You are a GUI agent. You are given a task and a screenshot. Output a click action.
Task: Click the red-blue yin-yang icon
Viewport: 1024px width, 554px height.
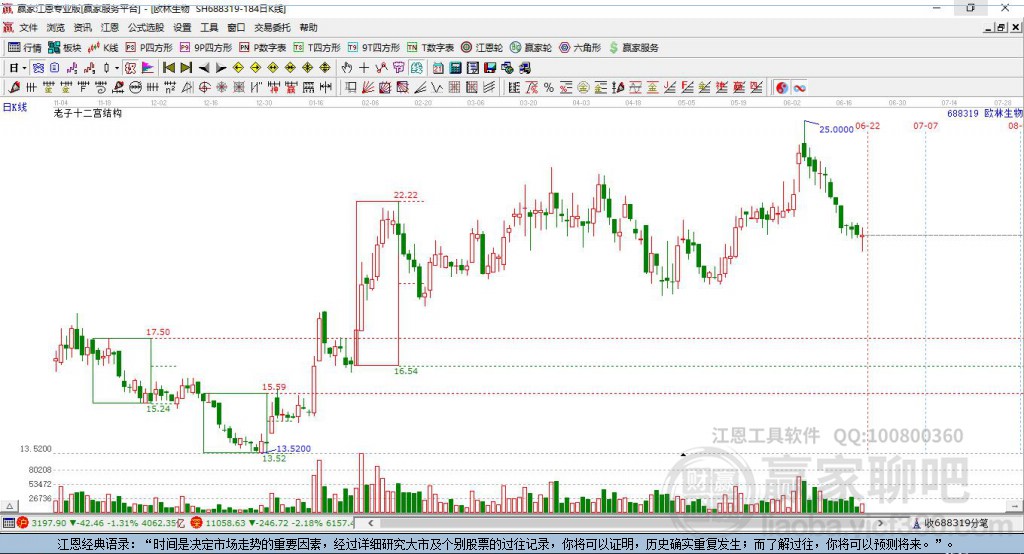(x=782, y=87)
